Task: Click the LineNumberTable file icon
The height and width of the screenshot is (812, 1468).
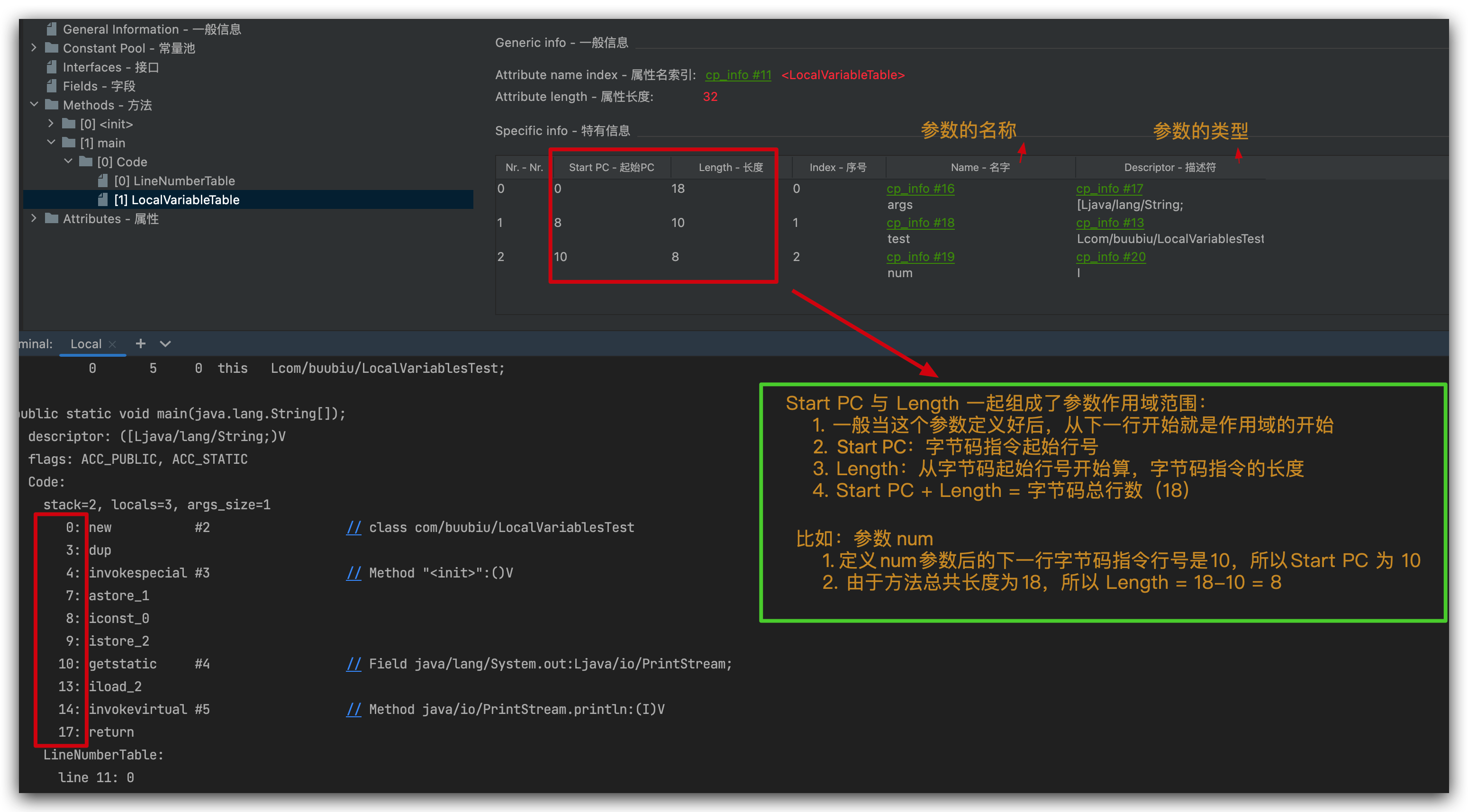Action: 103,180
